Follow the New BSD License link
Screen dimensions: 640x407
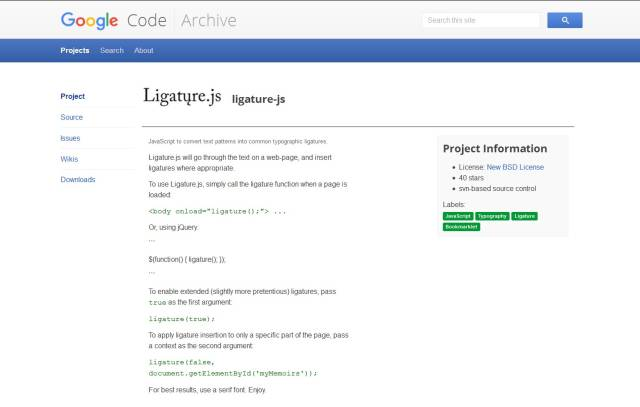pyautogui.click(x=515, y=167)
